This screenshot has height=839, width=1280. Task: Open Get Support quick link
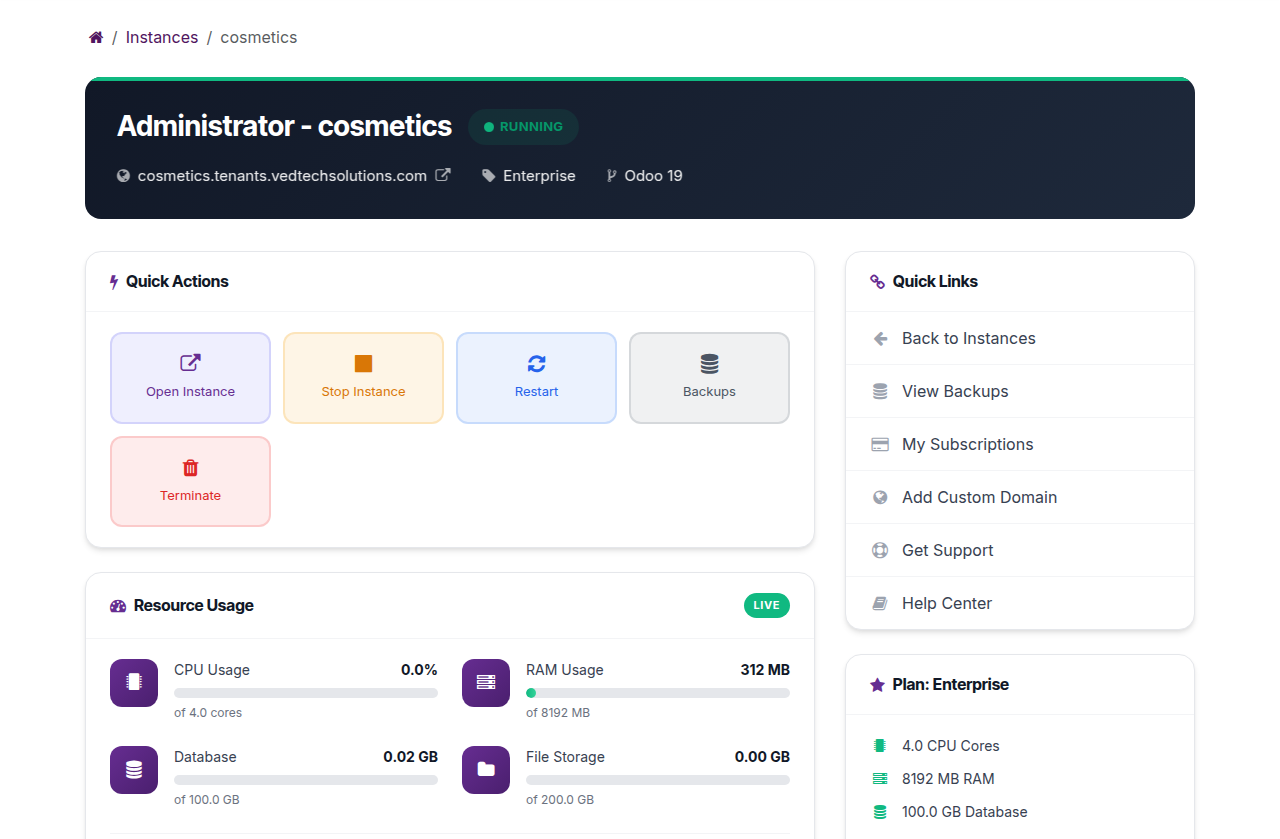[1020, 550]
